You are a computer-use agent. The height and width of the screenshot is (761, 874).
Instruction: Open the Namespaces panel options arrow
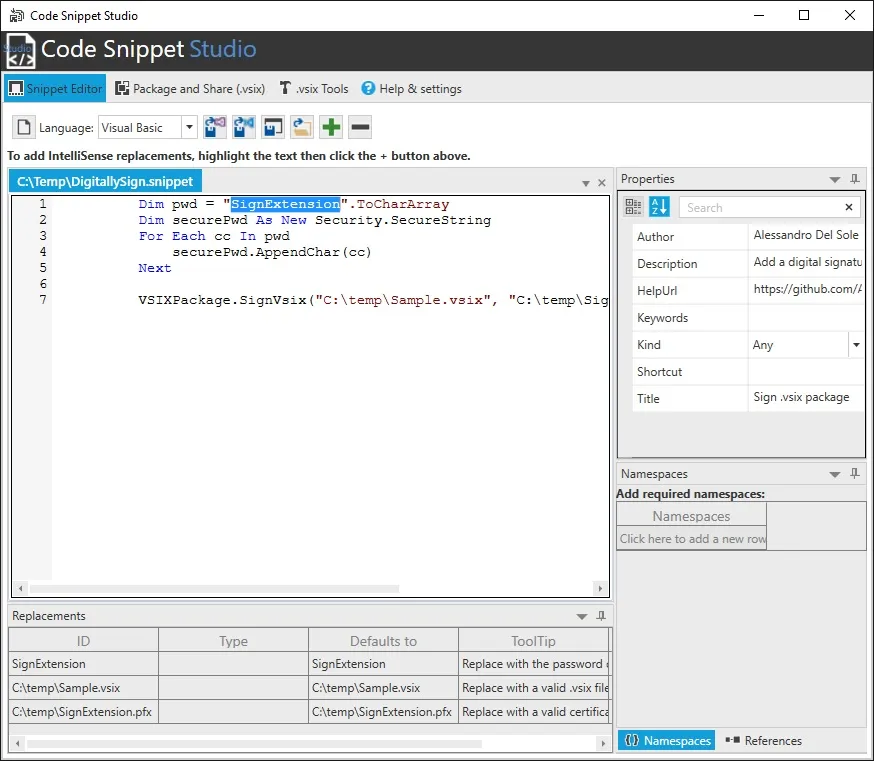[x=835, y=474]
